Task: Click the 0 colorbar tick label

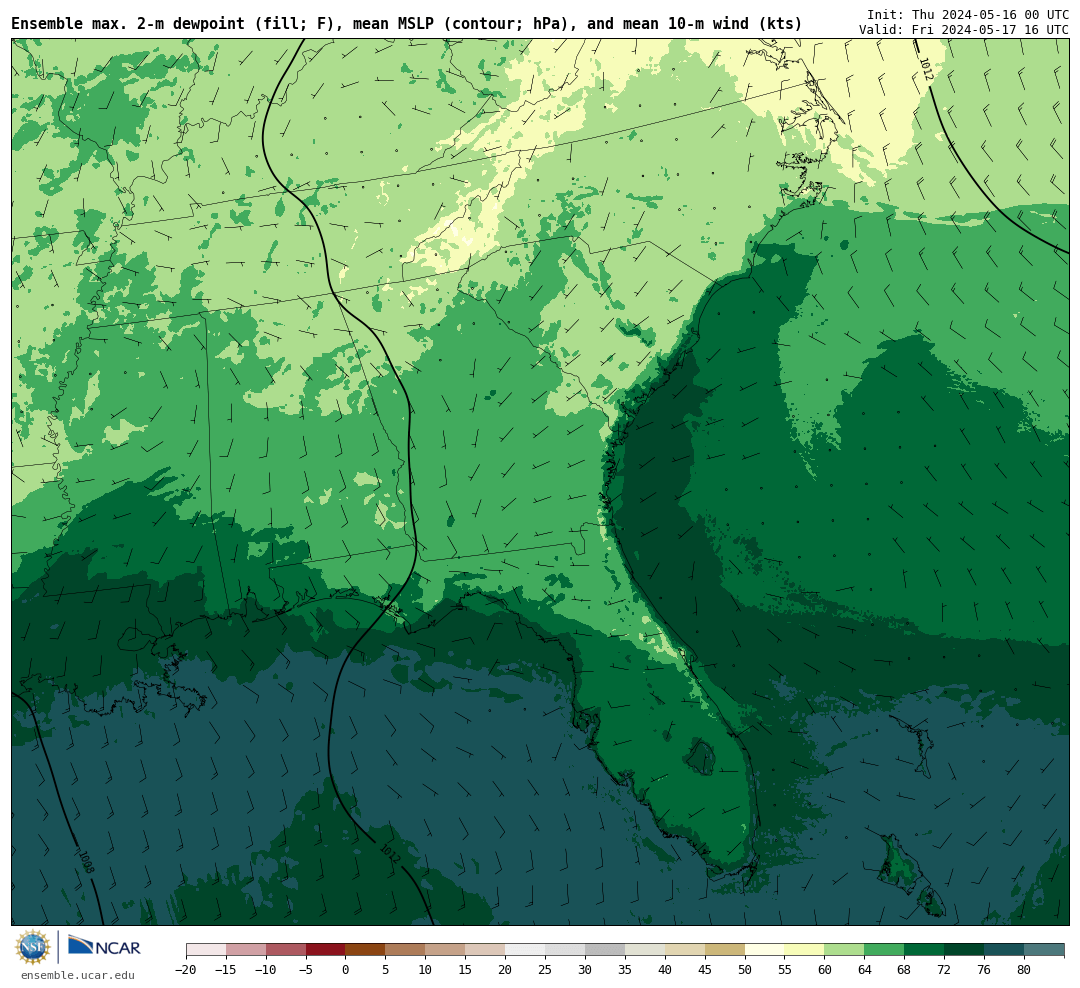Action: 346,969
